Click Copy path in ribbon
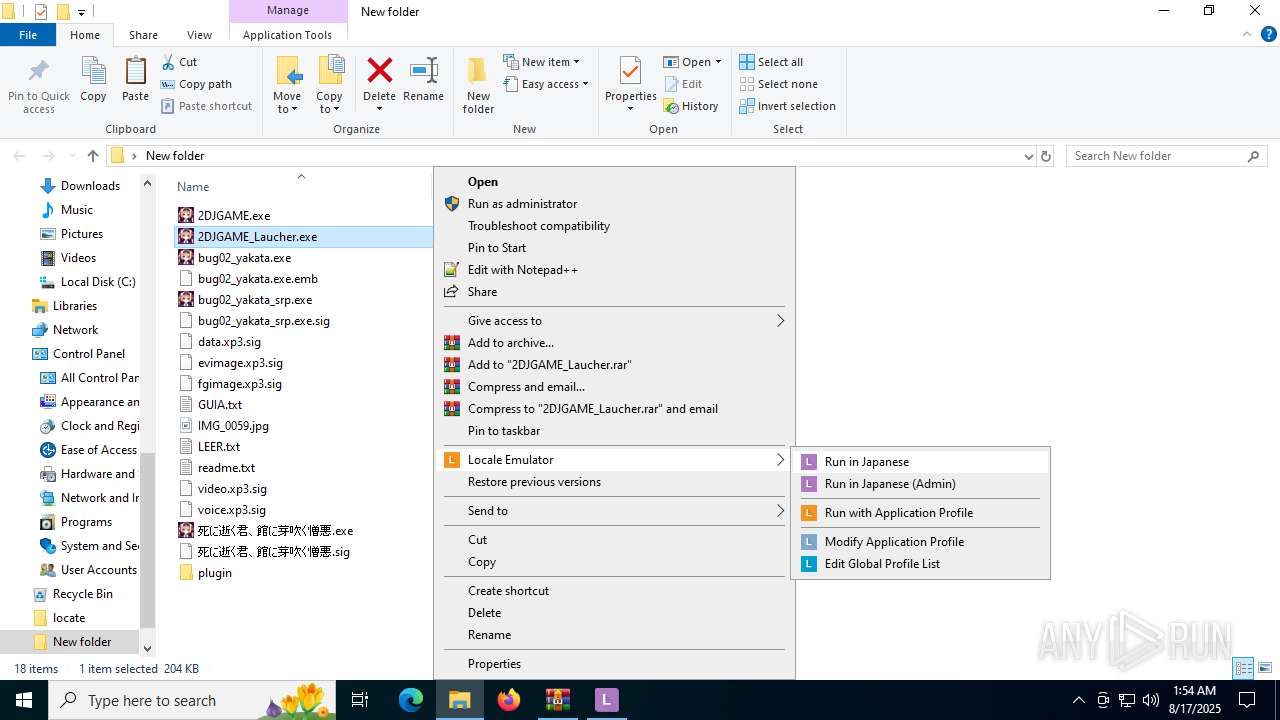Viewport: 1280px width, 720px height. (x=196, y=84)
